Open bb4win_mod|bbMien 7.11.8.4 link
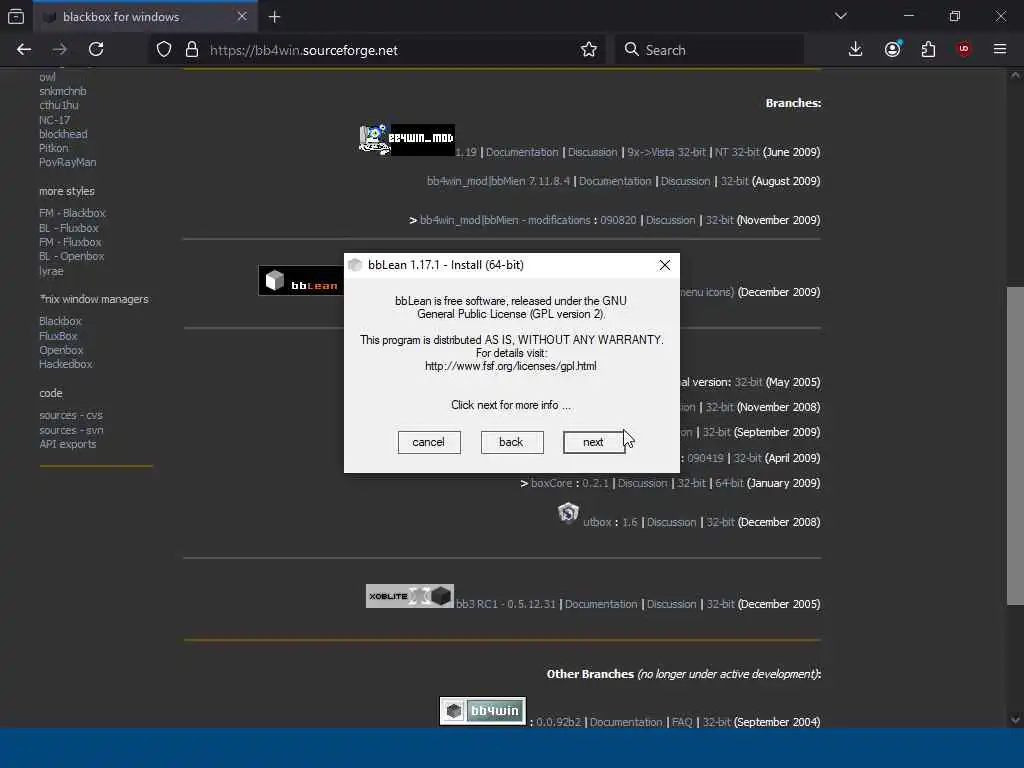Viewport: 1024px width, 768px height. coord(498,181)
